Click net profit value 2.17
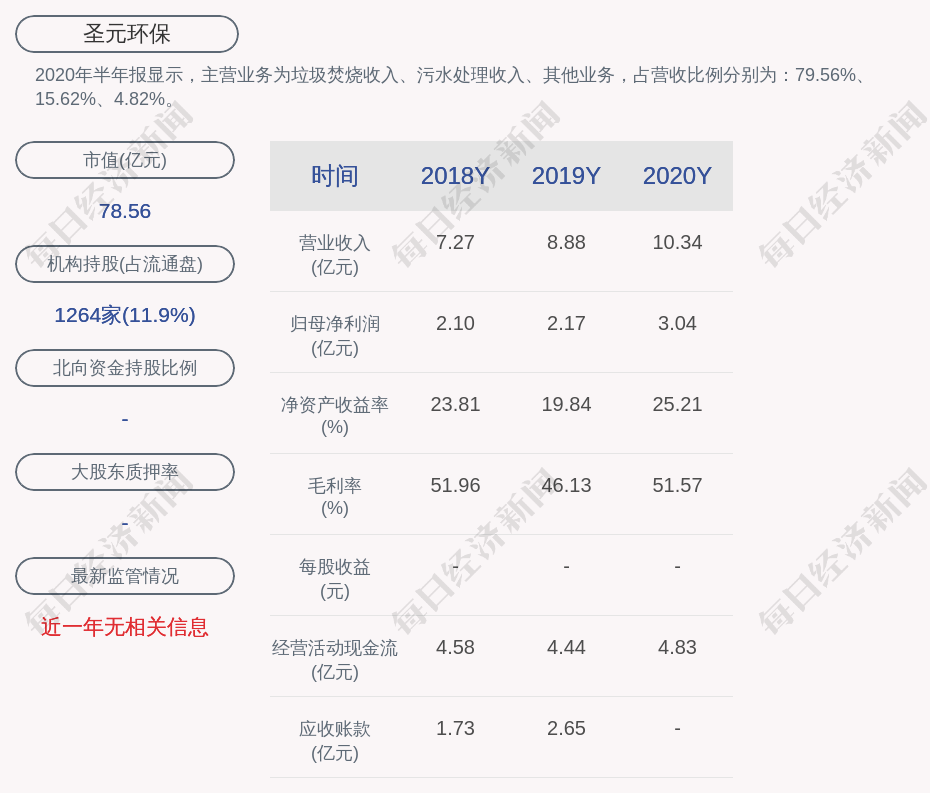The width and height of the screenshot is (930, 793). click(x=566, y=323)
